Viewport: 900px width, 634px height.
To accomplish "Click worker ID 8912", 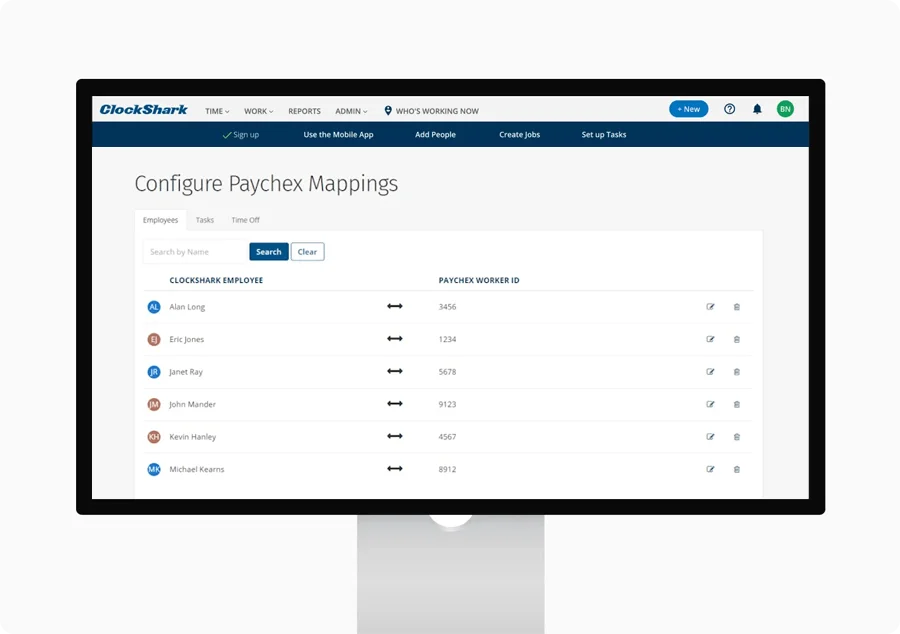I will (447, 469).
